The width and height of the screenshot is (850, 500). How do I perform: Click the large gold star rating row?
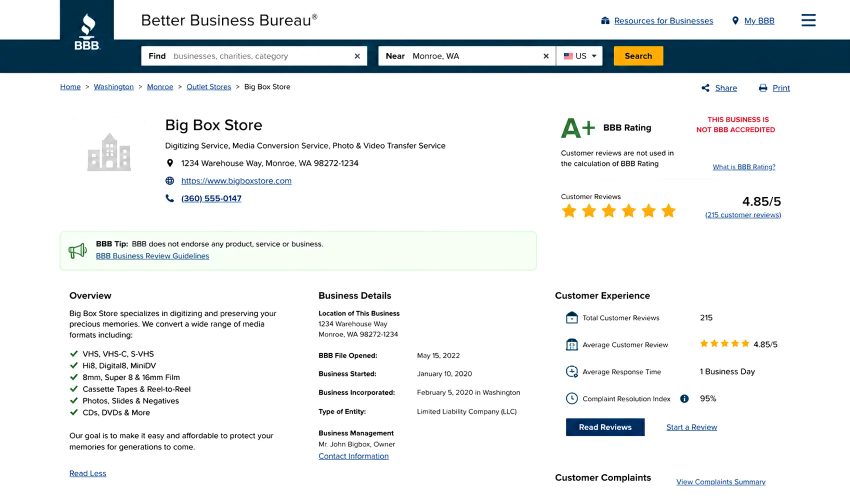pyautogui.click(x=619, y=210)
